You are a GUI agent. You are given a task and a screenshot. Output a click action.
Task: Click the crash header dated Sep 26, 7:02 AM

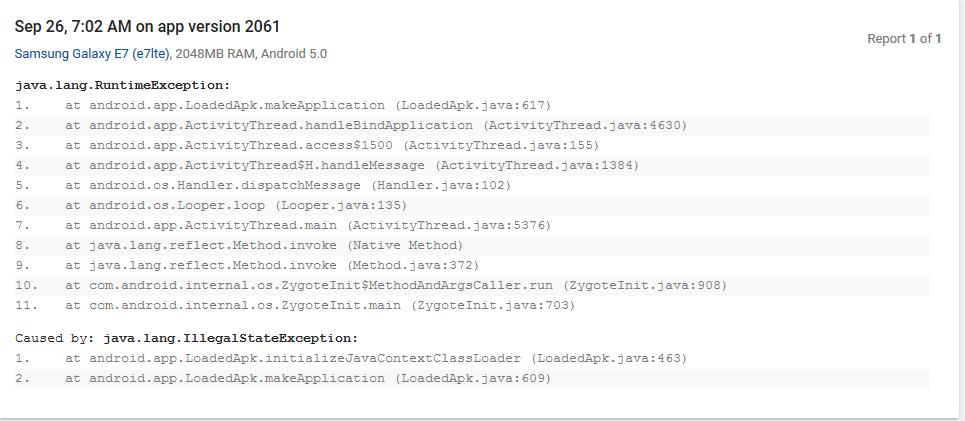tap(148, 26)
